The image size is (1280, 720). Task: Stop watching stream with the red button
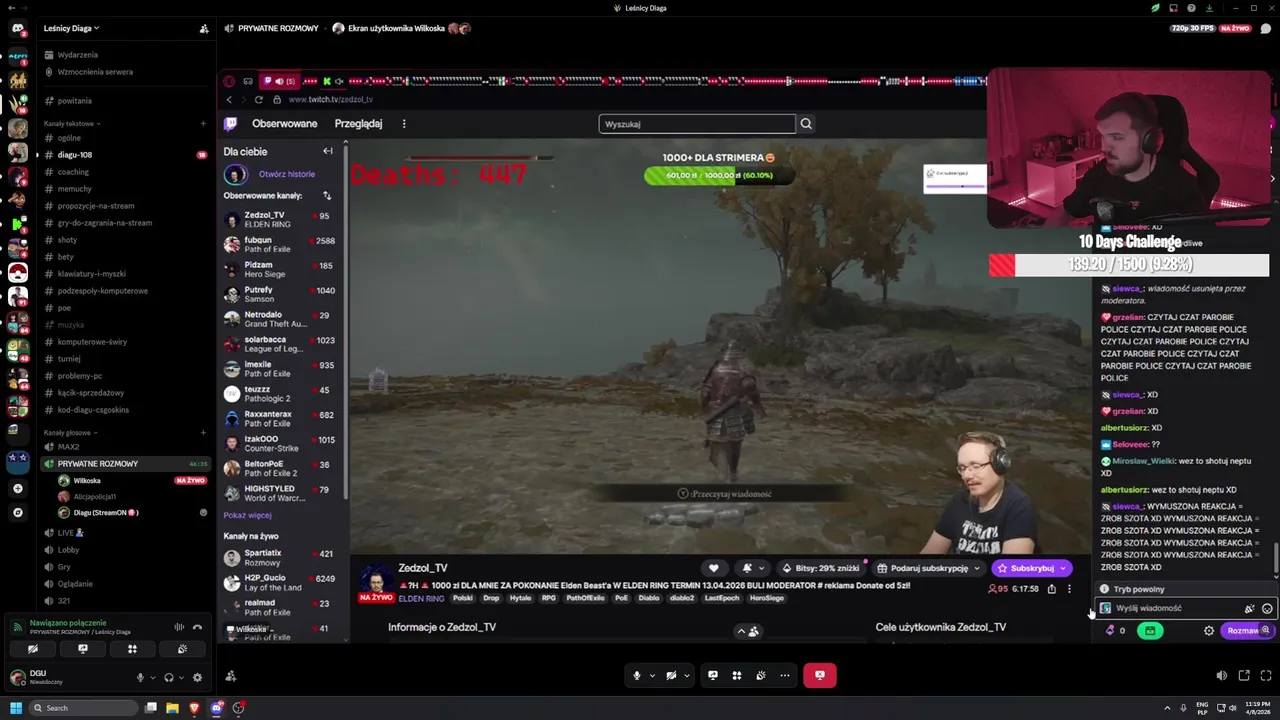click(819, 675)
